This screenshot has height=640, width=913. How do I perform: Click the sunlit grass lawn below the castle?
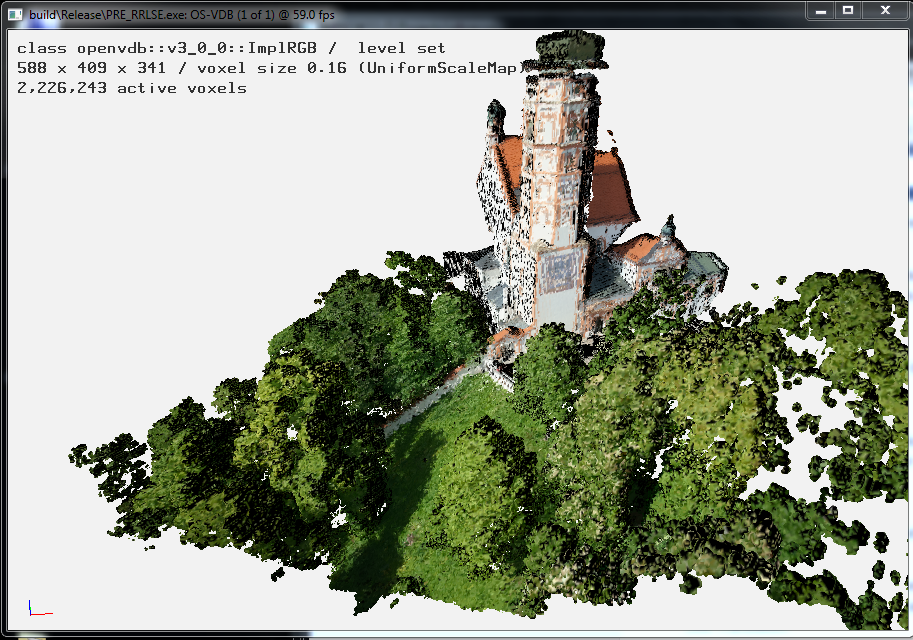[460, 408]
